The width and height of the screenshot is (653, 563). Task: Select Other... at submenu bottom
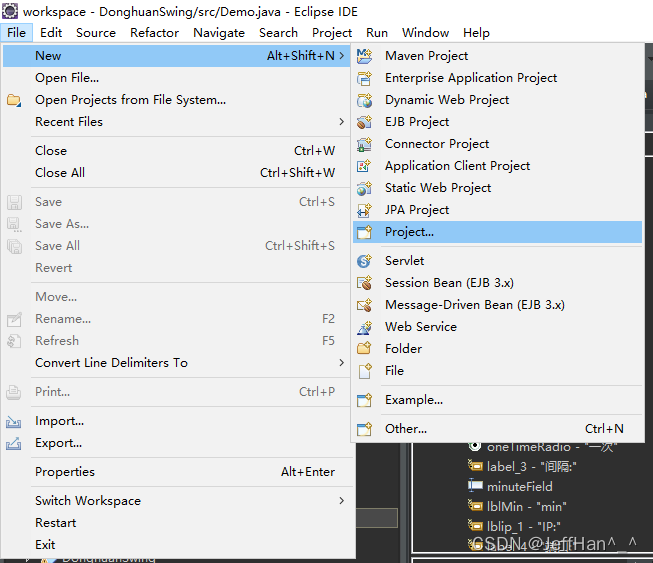(405, 429)
